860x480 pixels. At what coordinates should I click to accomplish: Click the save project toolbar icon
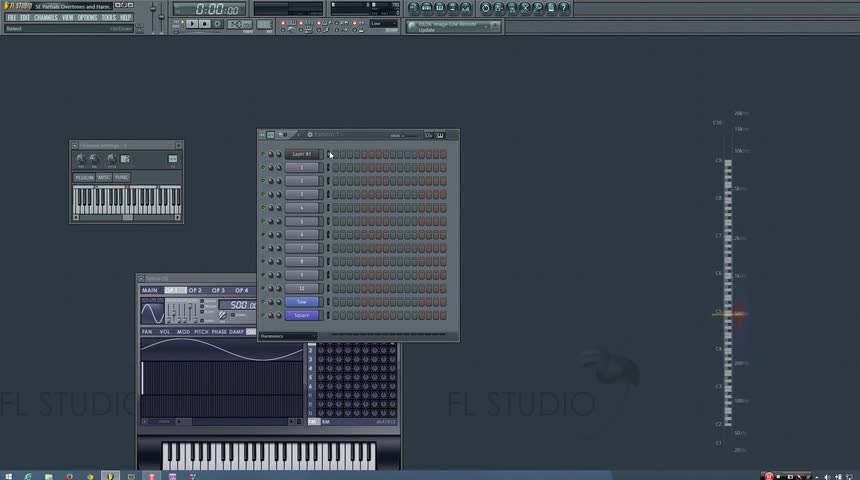click(x=499, y=8)
